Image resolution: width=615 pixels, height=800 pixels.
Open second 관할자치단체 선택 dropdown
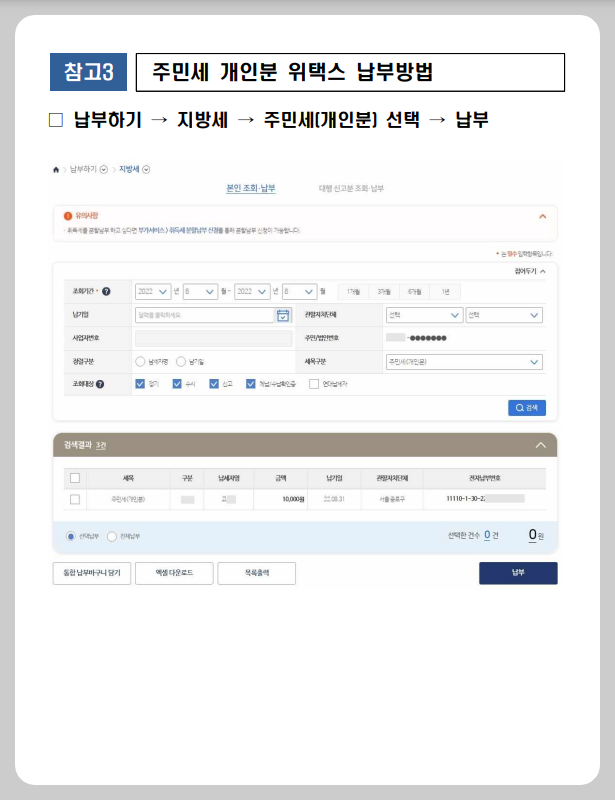pyautogui.click(x=504, y=315)
